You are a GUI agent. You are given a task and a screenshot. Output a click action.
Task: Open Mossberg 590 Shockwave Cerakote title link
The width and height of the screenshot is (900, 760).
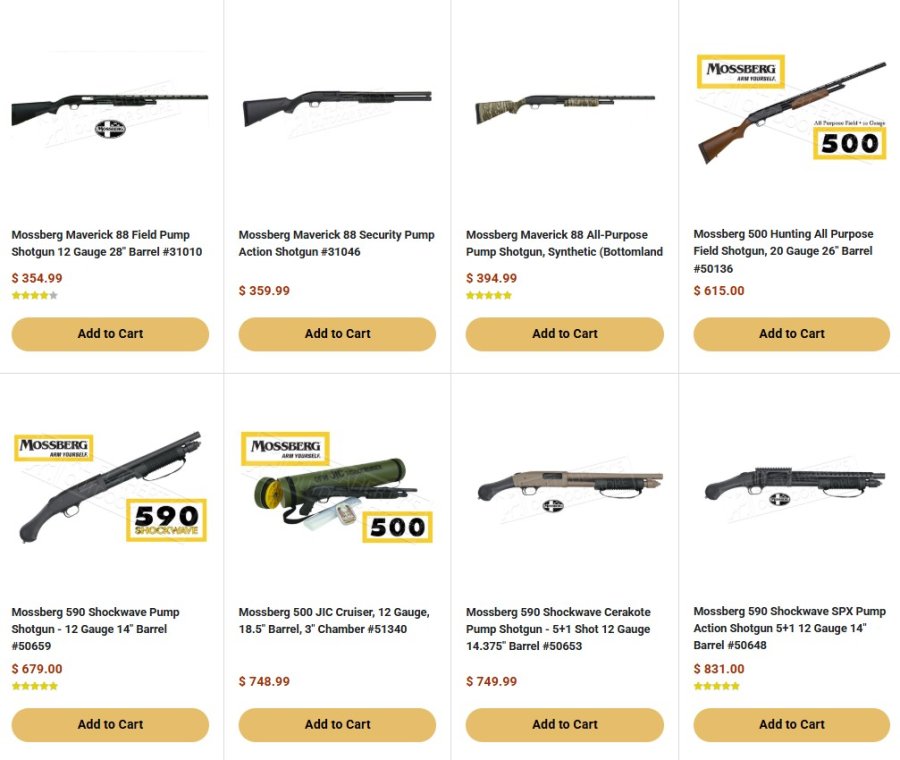[558, 629]
